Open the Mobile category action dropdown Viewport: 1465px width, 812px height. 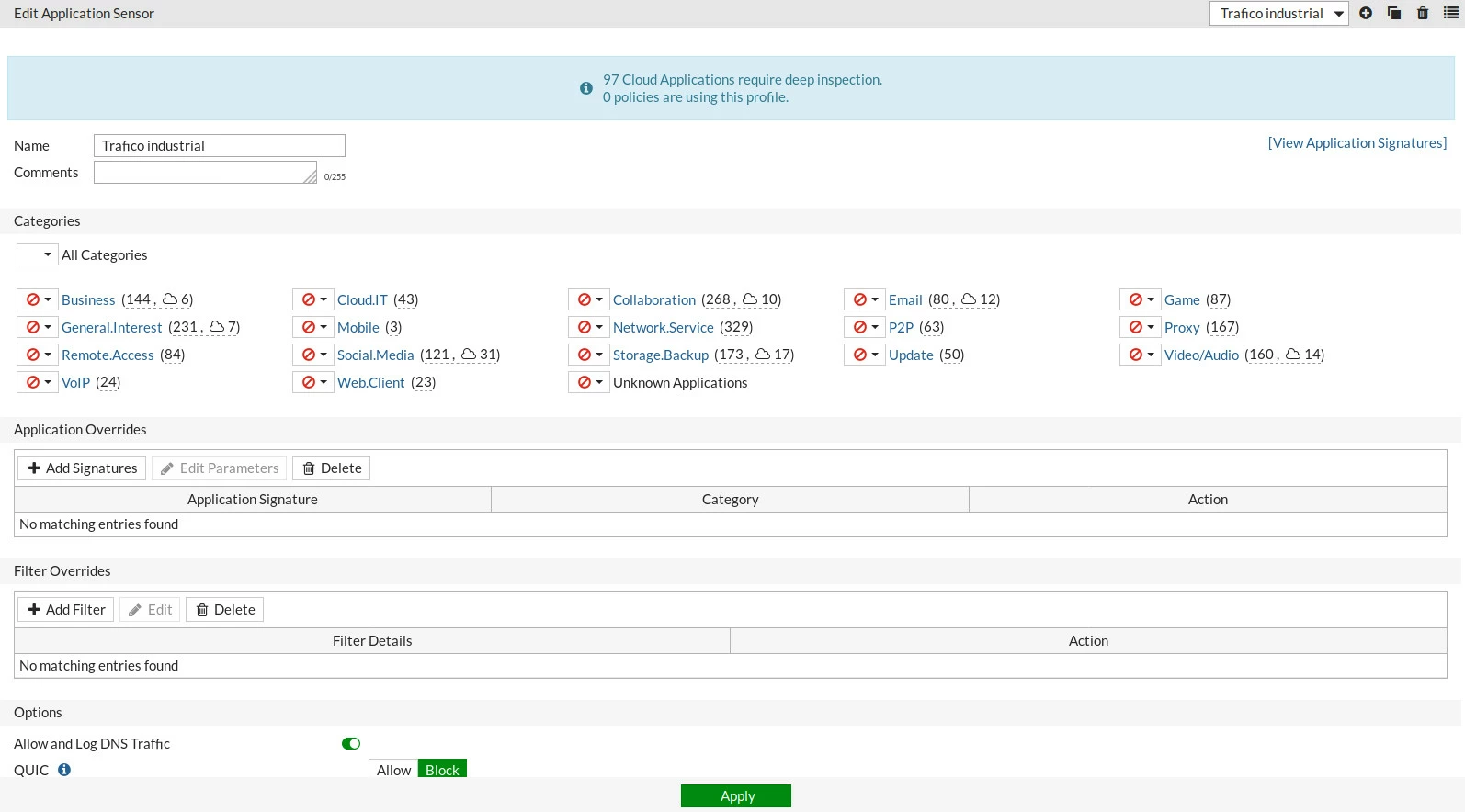pyautogui.click(x=313, y=327)
